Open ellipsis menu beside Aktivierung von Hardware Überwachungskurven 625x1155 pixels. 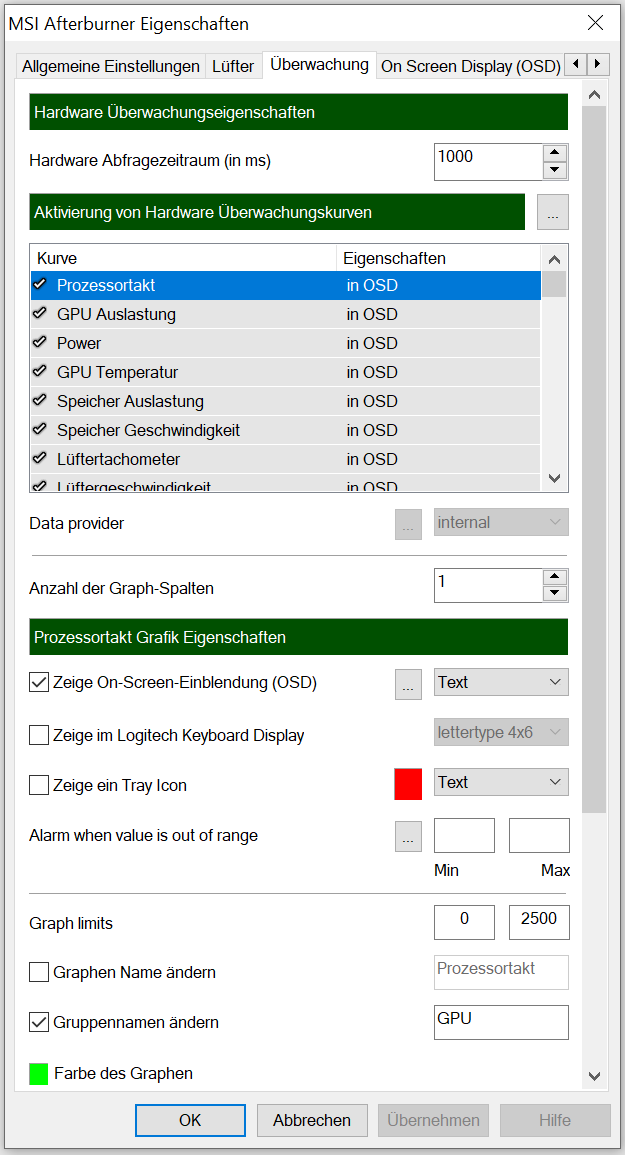coord(553,213)
